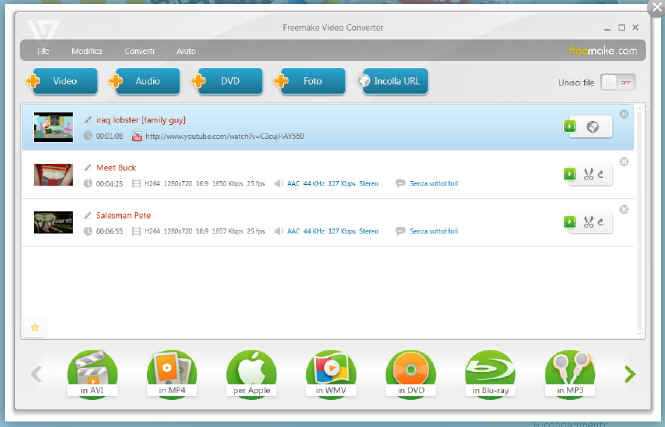Rename iraq lobster using its pencil icon
The image size is (665, 427).
pyautogui.click(x=88, y=120)
